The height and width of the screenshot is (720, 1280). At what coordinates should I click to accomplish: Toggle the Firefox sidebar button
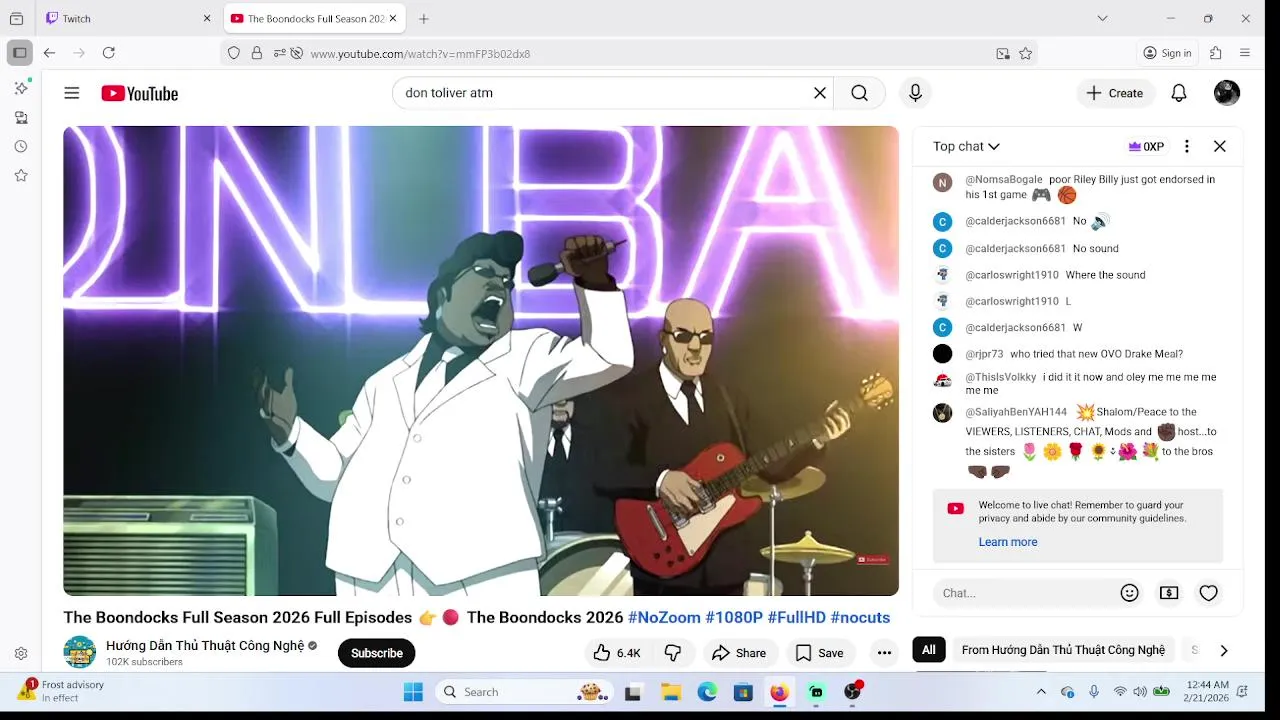click(19, 53)
